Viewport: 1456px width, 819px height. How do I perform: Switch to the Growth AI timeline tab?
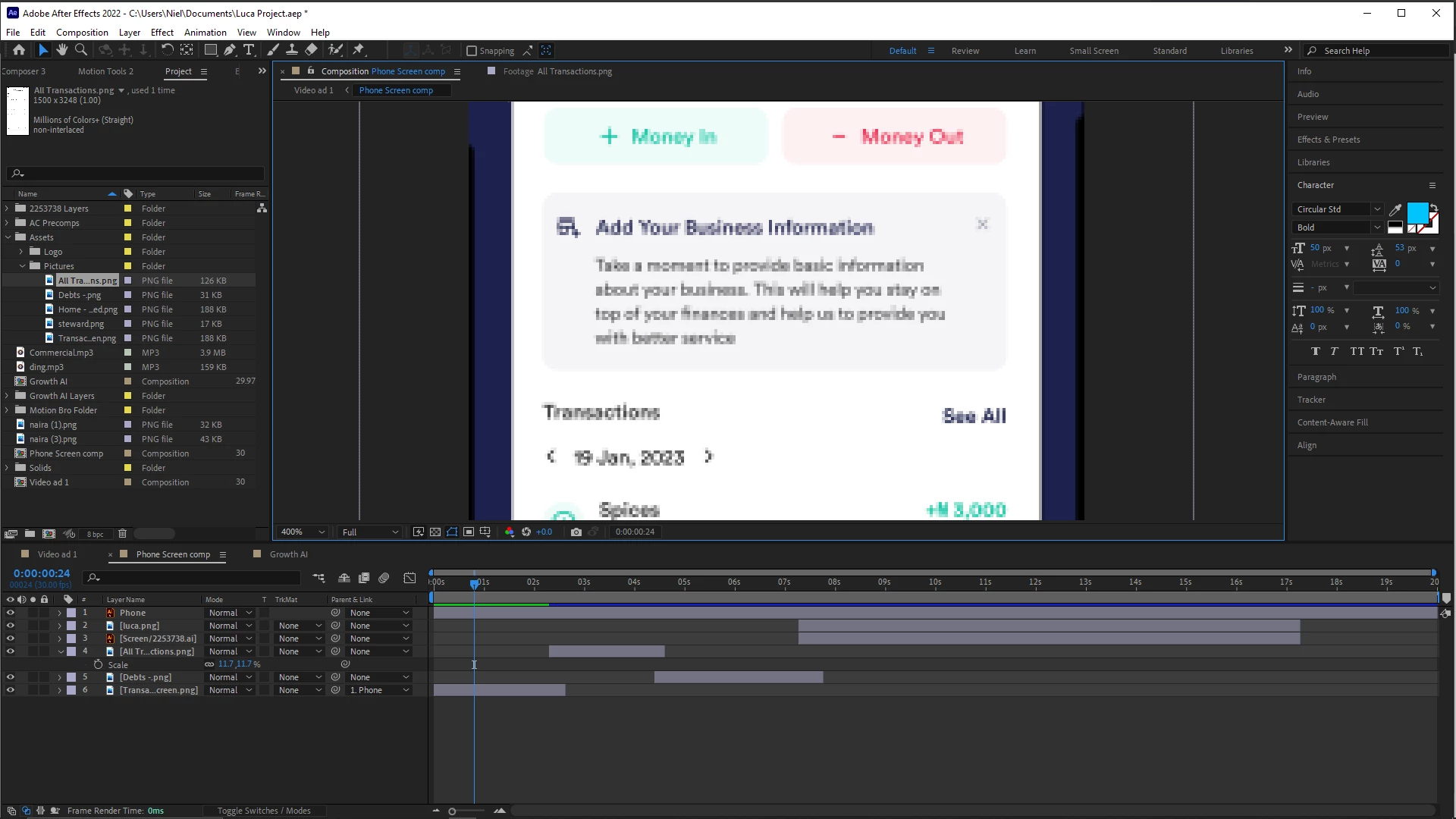pos(288,554)
